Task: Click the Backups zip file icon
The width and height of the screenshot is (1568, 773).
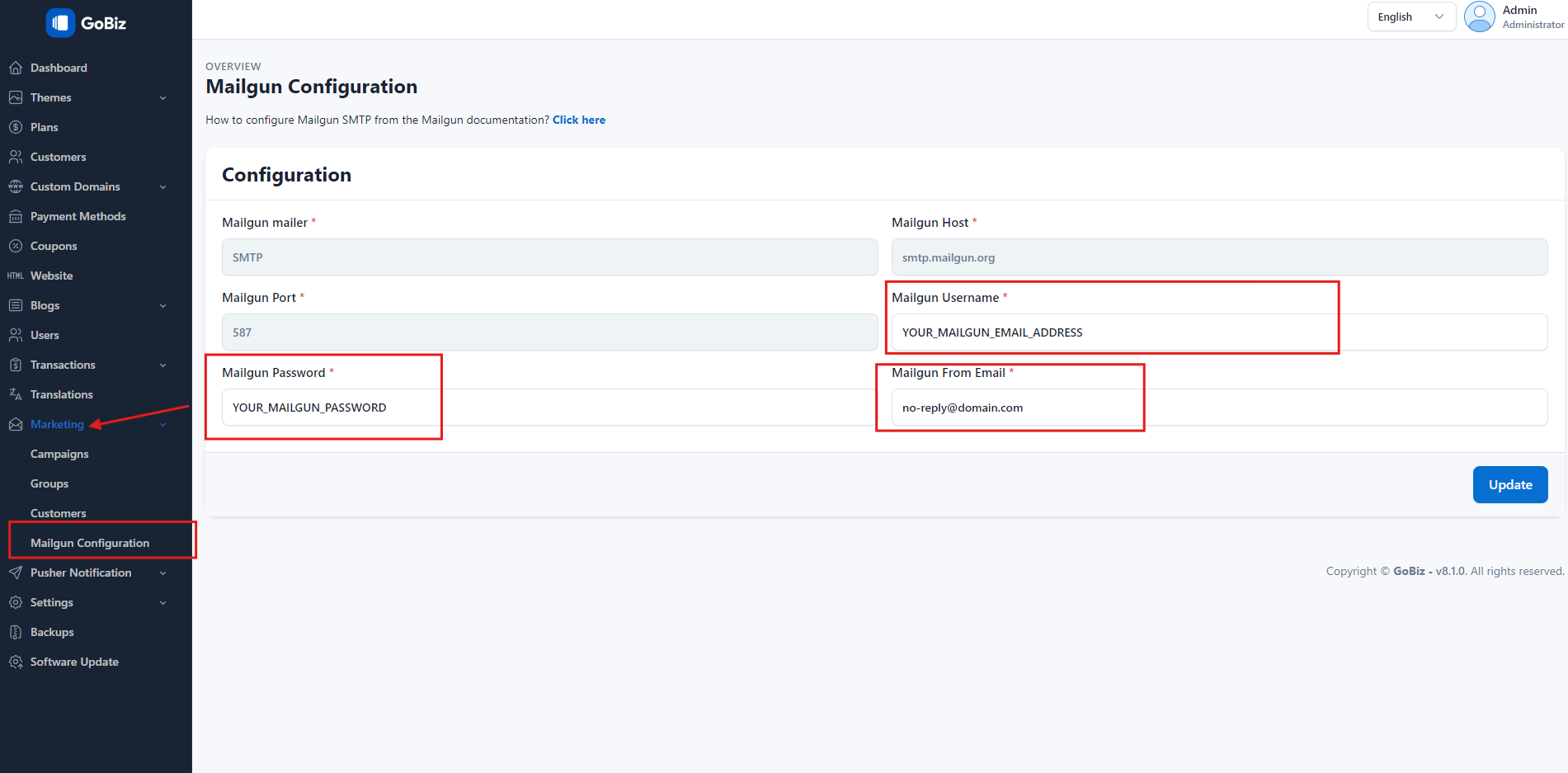Action: coord(16,632)
